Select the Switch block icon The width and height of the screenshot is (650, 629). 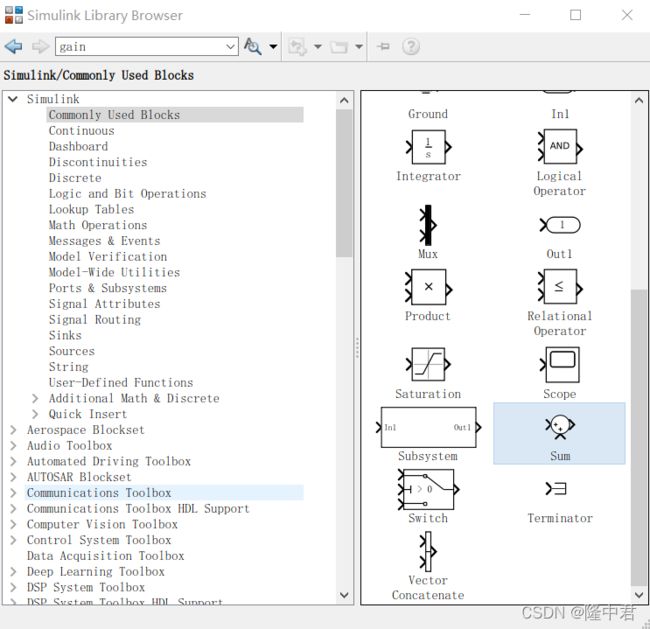click(x=428, y=490)
